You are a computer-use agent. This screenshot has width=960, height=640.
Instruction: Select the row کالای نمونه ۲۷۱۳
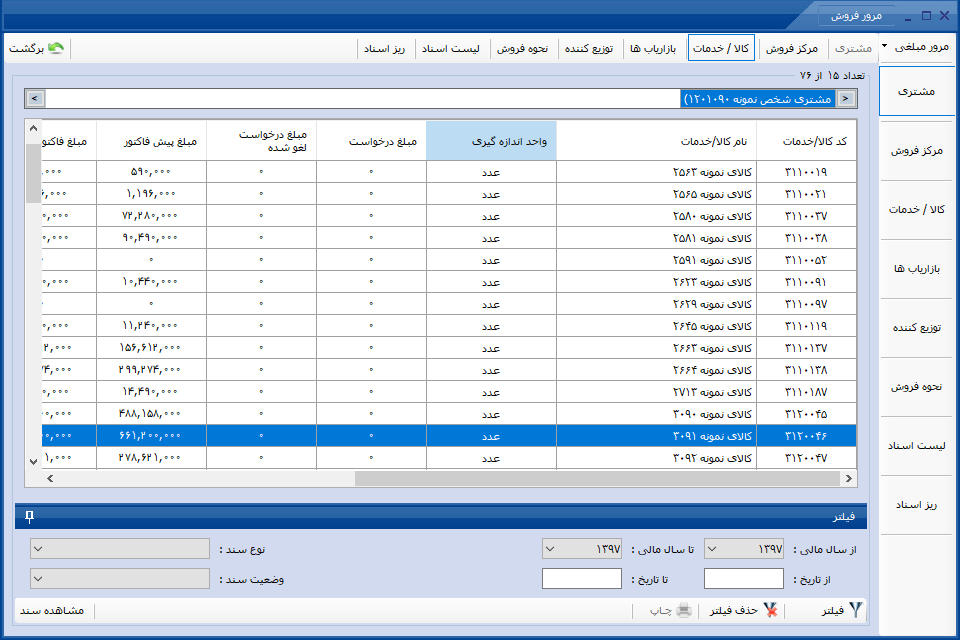tap(449, 392)
